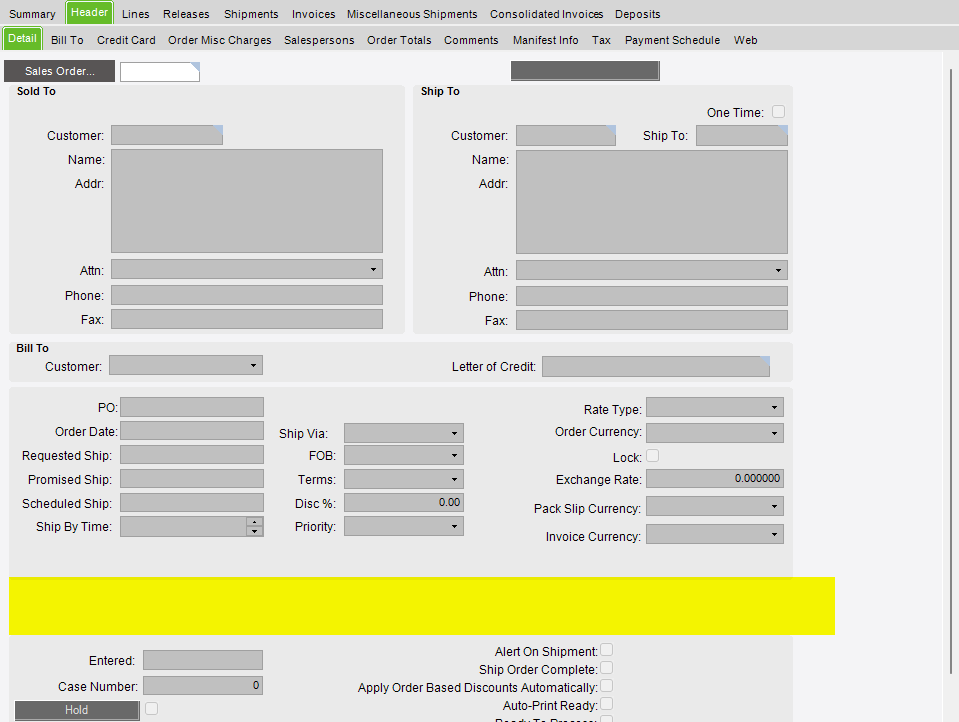The width and height of the screenshot is (959, 722).
Task: Toggle the Auto-Print Ready checkbox
Action: 606,704
